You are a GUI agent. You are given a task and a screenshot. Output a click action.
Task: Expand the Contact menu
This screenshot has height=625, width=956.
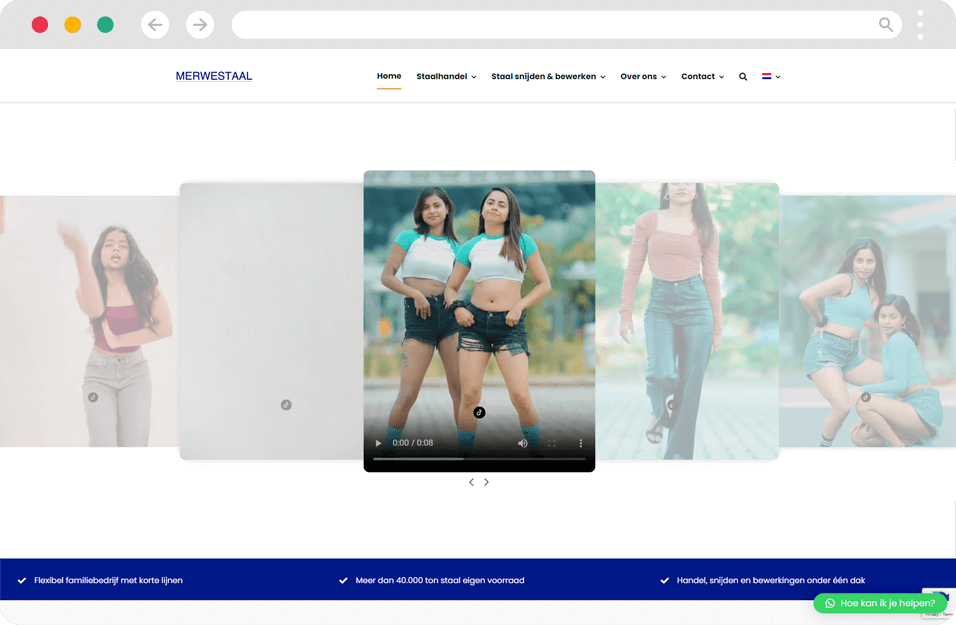pos(702,77)
